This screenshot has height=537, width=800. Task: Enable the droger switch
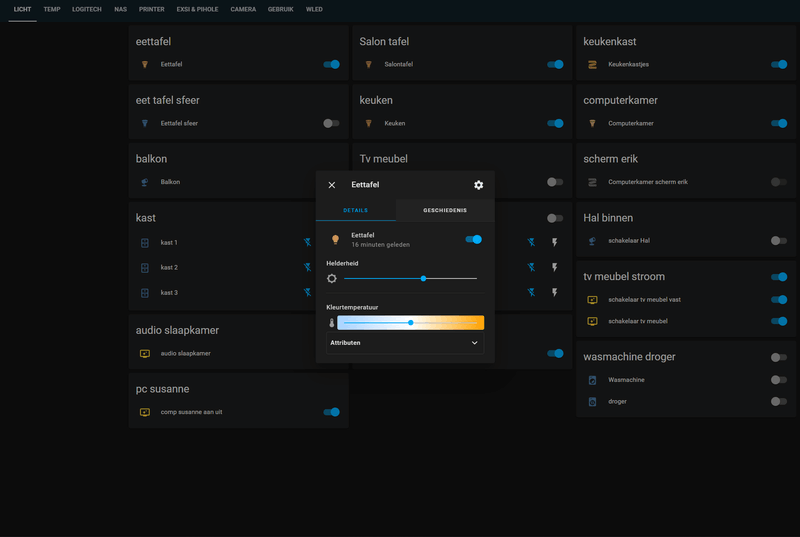click(x=779, y=401)
